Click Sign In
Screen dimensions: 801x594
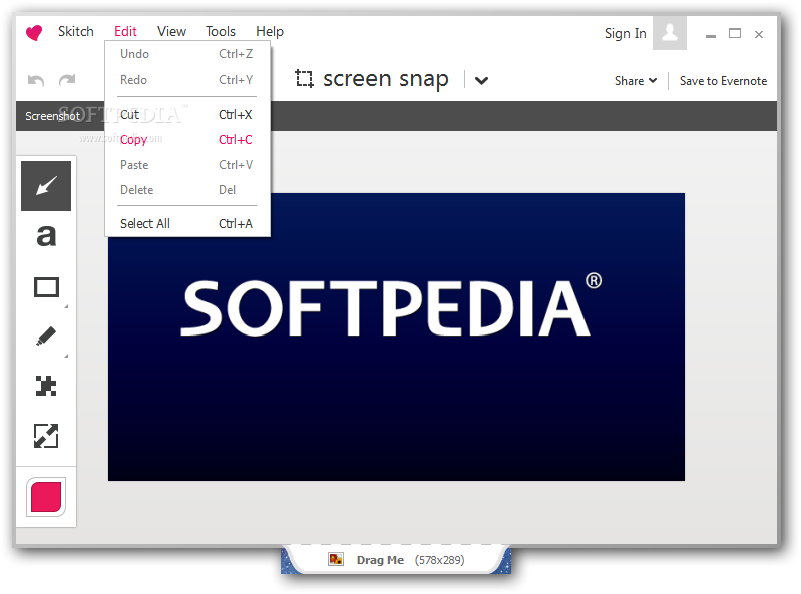click(626, 33)
